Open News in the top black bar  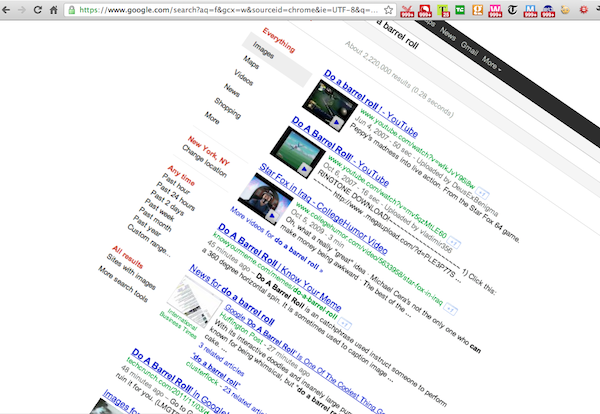tap(448, 34)
